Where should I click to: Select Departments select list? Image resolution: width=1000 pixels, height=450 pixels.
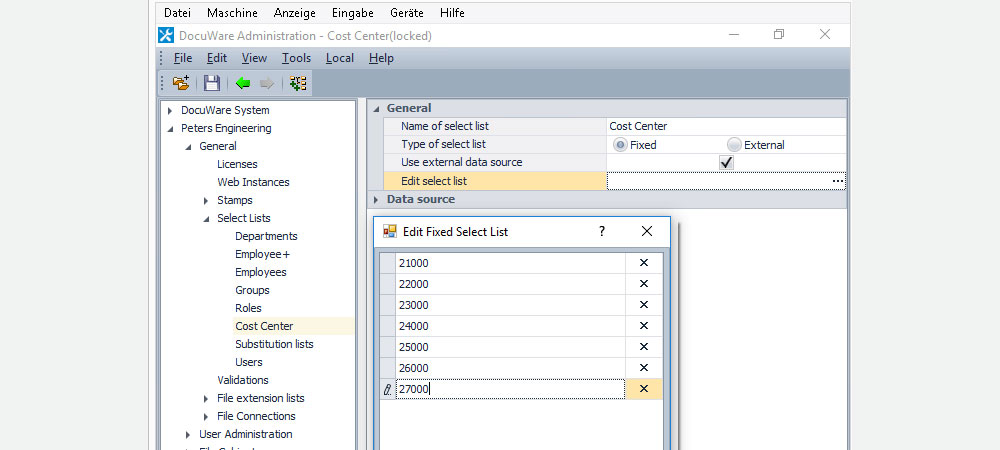[x=266, y=236]
